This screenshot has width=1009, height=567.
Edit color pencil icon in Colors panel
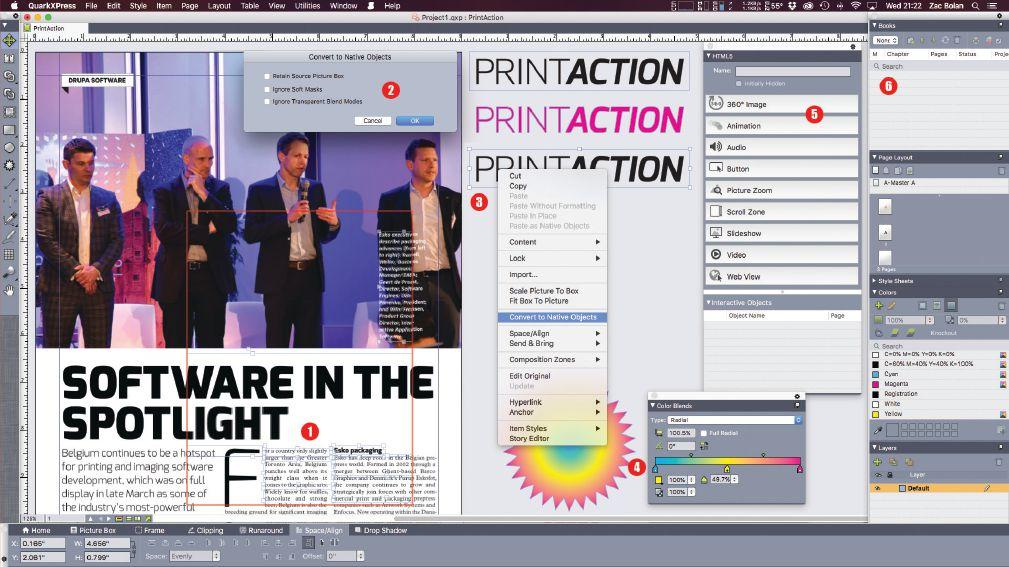(x=892, y=306)
